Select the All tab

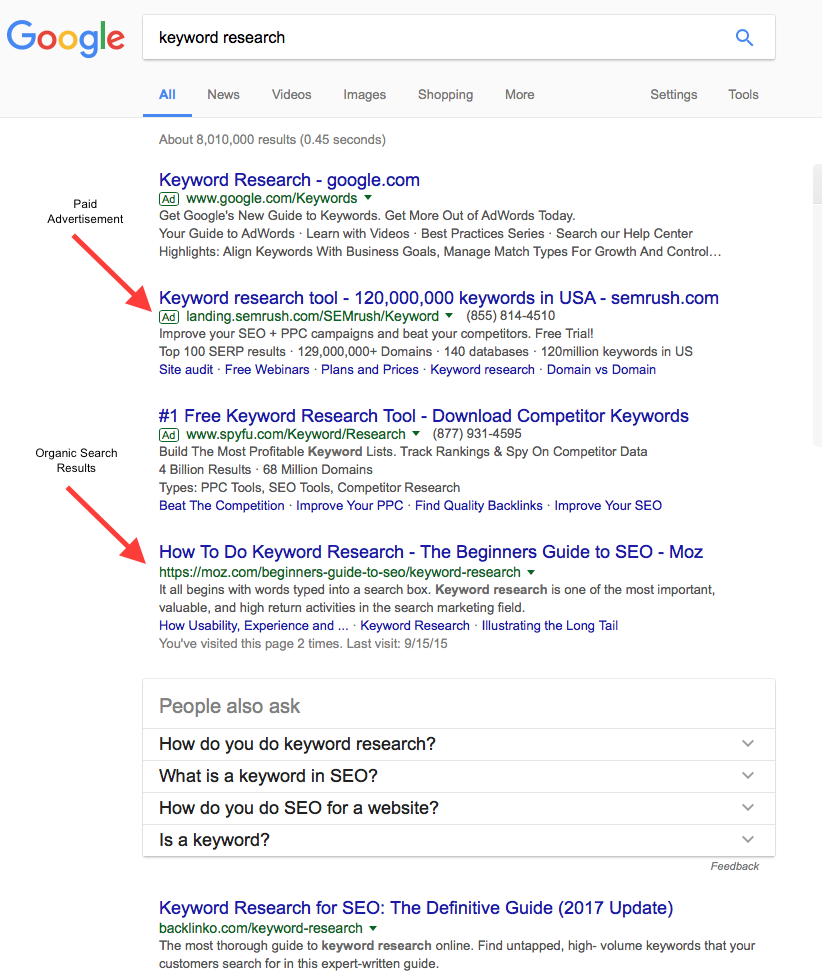tap(167, 95)
